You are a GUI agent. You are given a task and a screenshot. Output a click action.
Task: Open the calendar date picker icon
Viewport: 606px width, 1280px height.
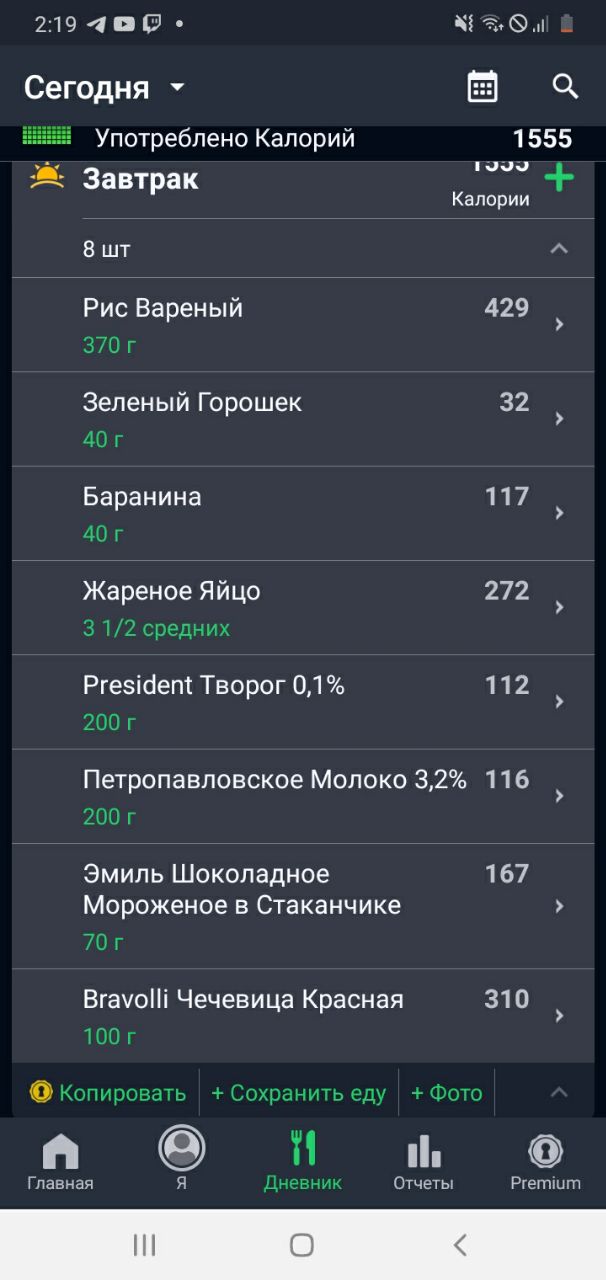click(x=482, y=87)
